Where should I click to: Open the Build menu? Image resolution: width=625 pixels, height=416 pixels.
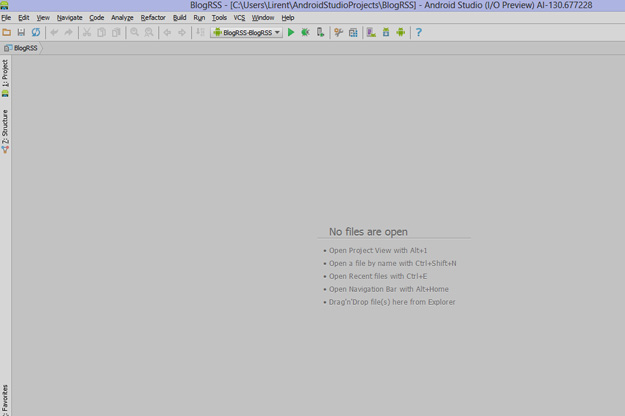[179, 18]
